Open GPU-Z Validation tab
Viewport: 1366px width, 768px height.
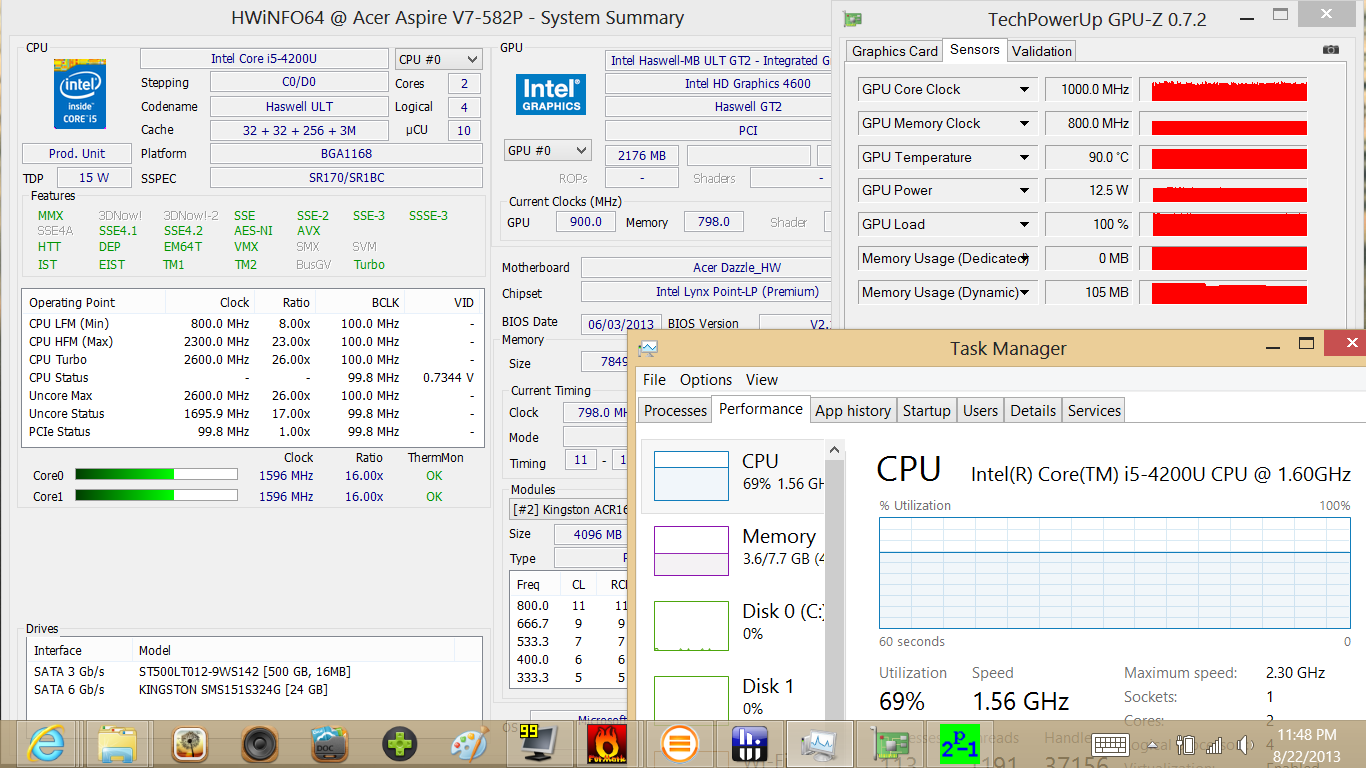1042,51
